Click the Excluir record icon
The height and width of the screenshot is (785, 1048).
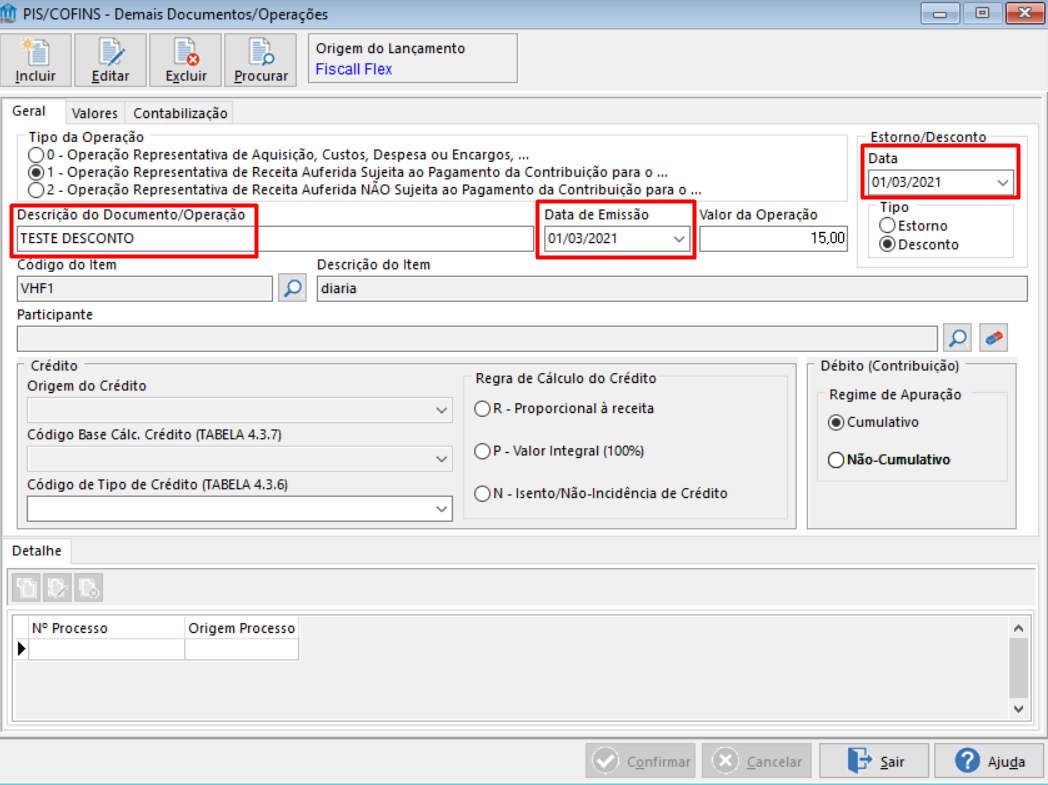[185, 60]
